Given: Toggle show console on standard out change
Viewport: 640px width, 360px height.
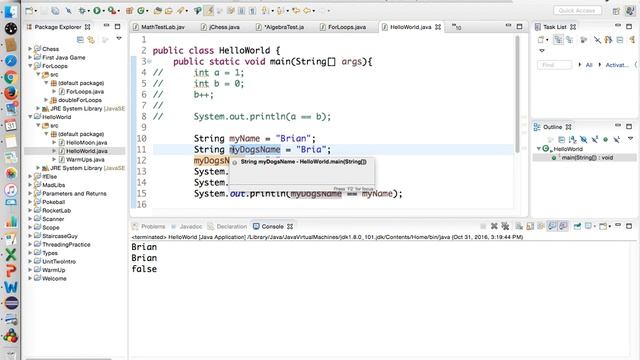Looking at the screenshot, I should [552, 226].
